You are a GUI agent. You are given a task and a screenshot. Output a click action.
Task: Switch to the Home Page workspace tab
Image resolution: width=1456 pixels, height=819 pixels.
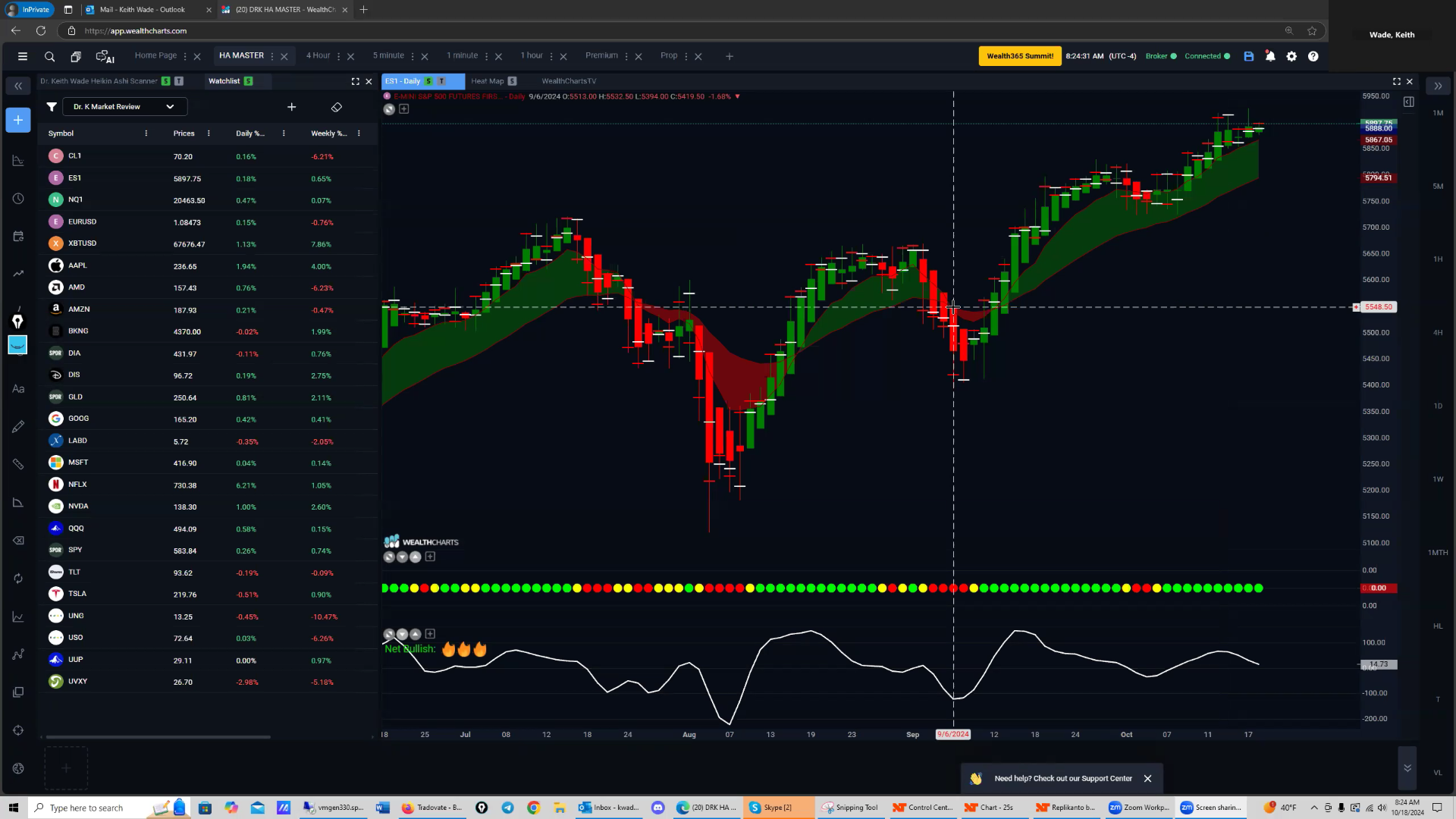tap(155, 55)
